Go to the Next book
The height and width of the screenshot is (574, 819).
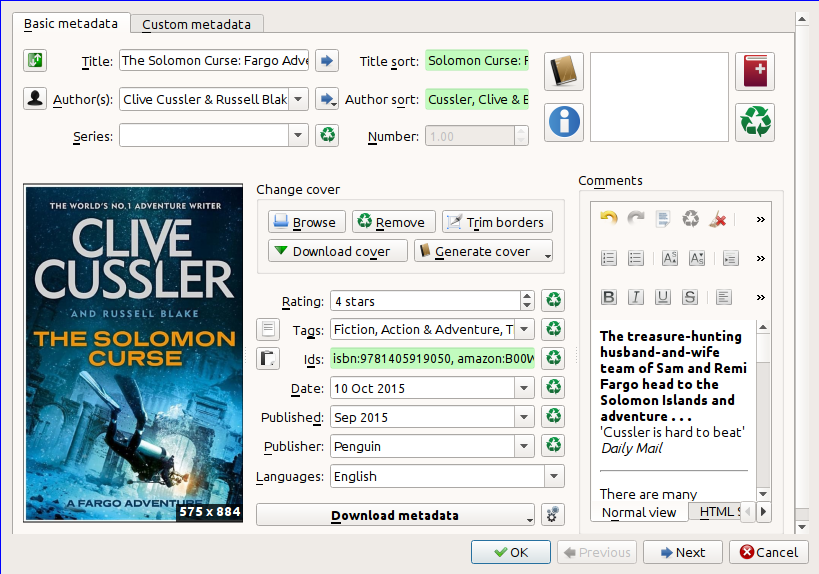click(x=683, y=552)
